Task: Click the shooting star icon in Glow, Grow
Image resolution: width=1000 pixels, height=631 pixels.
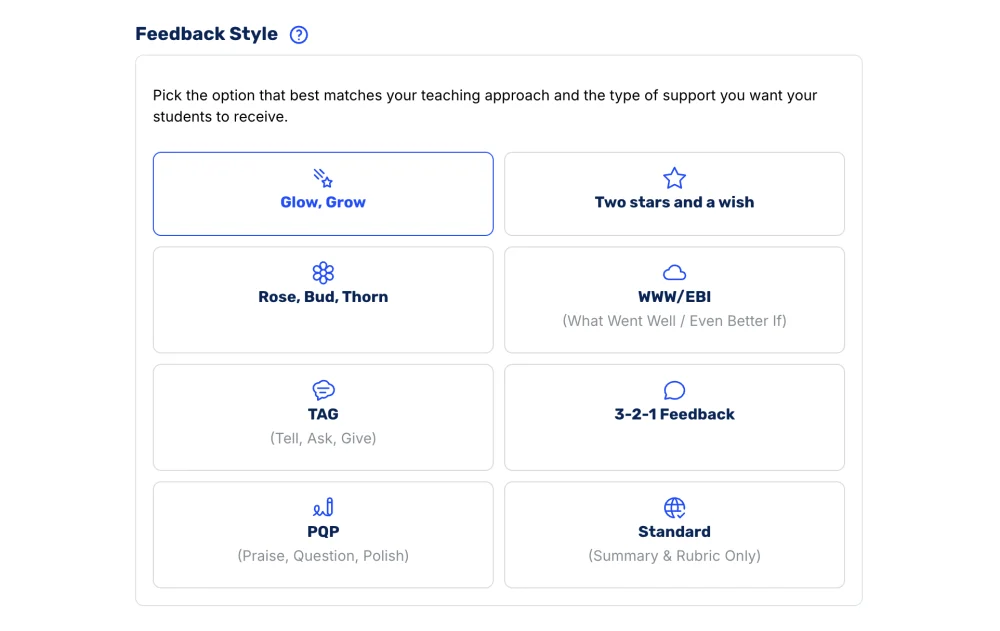Action: (x=323, y=178)
